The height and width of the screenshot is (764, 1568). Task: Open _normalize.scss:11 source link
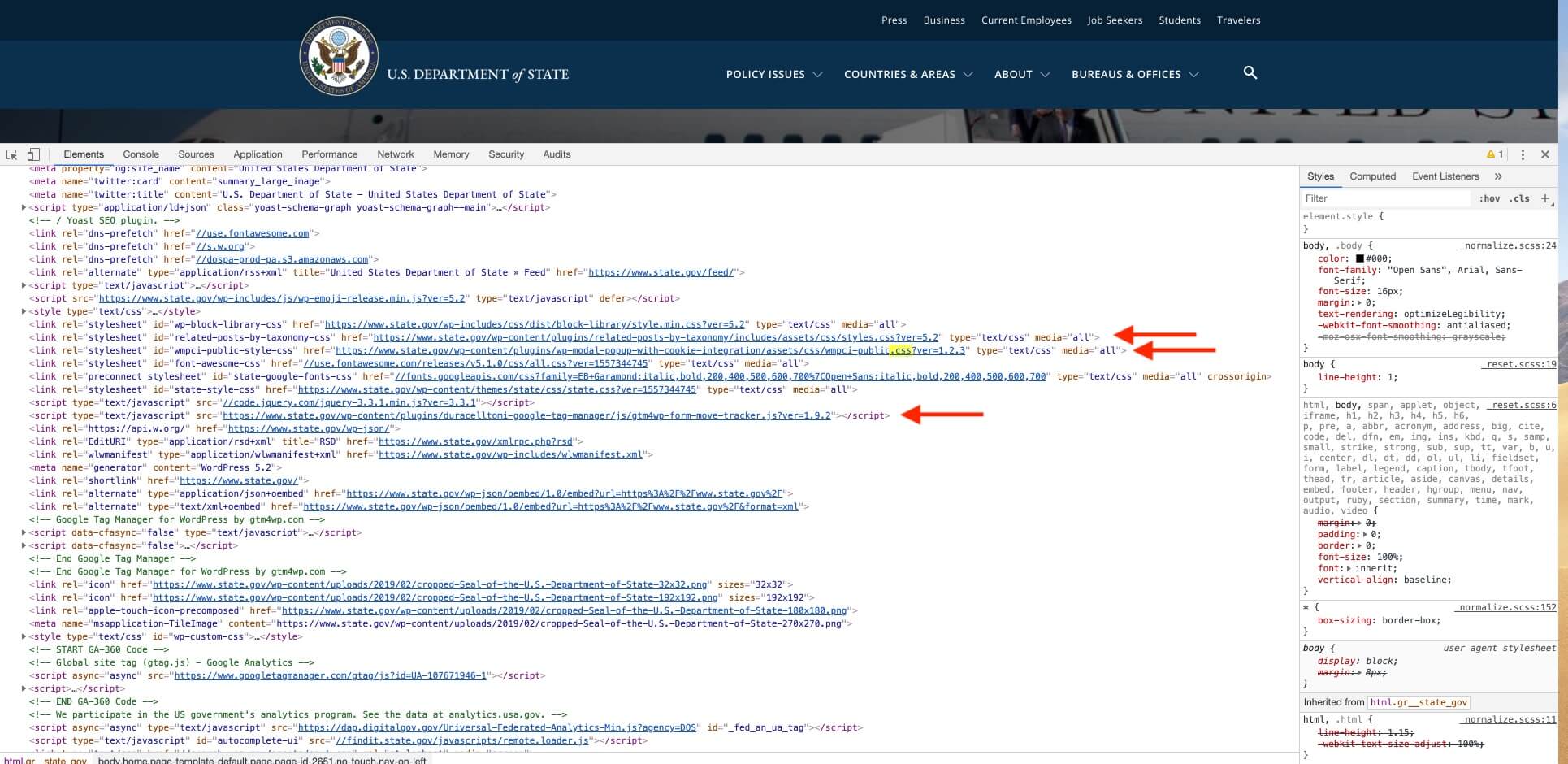click(x=1508, y=719)
